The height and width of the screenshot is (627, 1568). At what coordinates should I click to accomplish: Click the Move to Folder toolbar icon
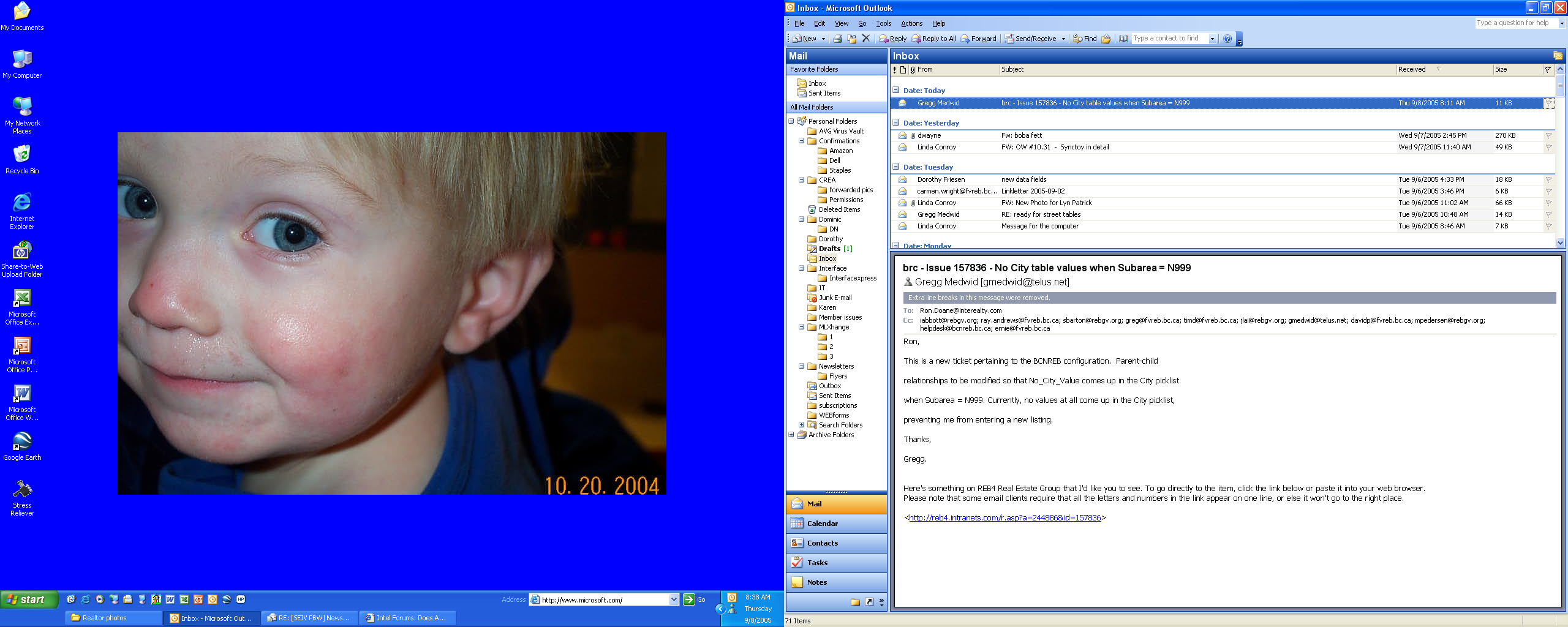point(851,39)
